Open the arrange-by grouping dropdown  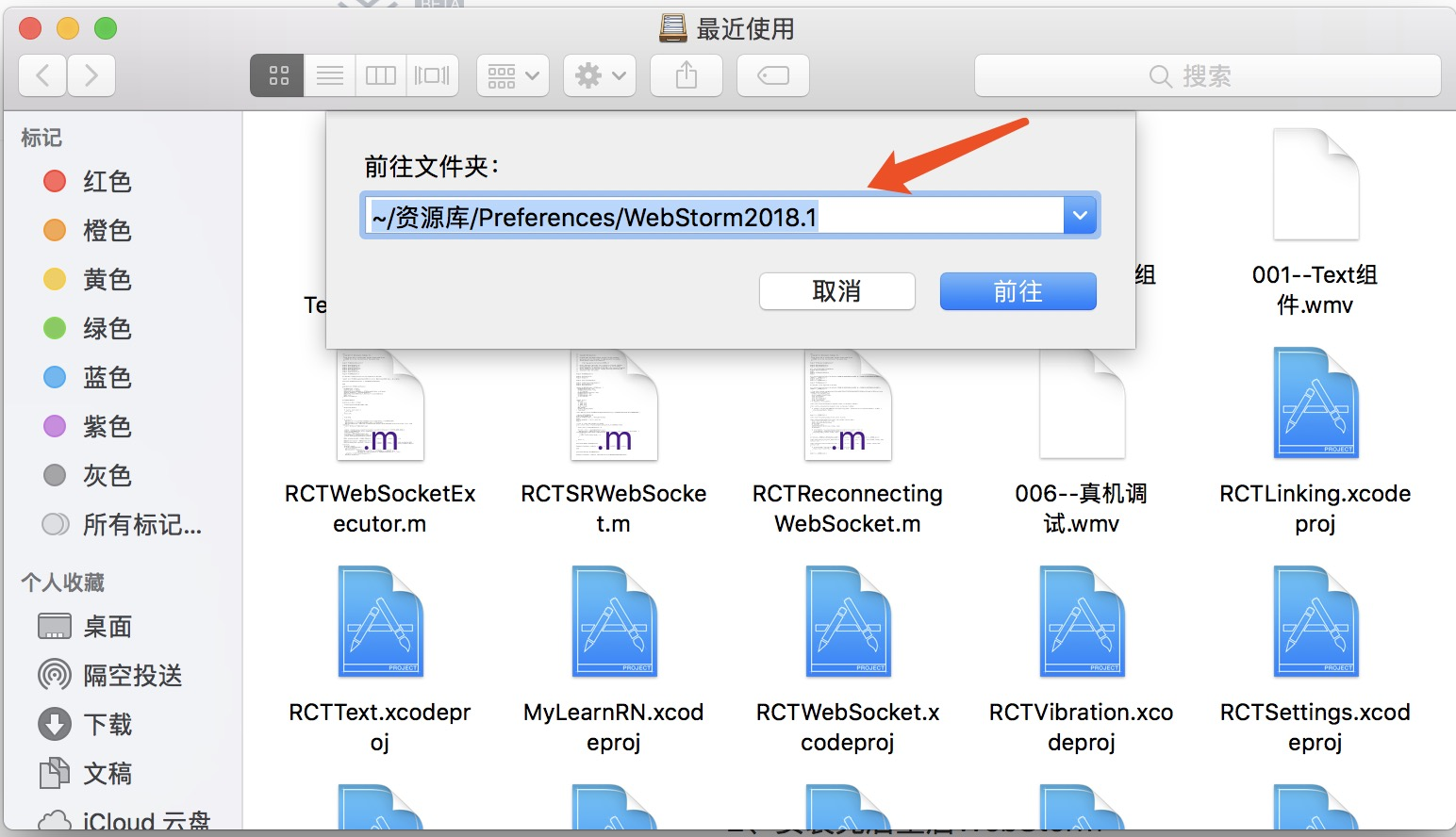(x=513, y=75)
